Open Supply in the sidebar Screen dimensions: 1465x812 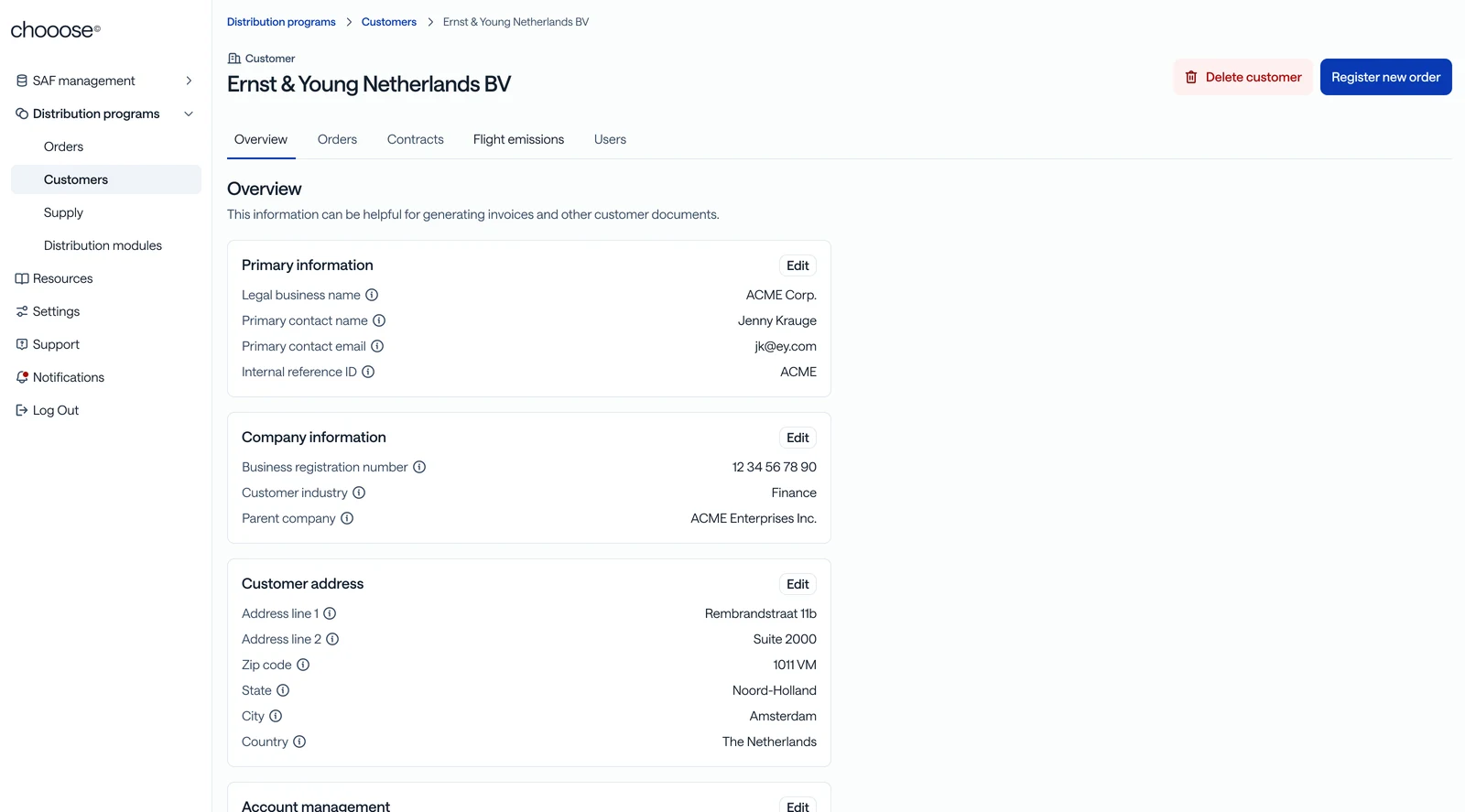click(x=106, y=212)
